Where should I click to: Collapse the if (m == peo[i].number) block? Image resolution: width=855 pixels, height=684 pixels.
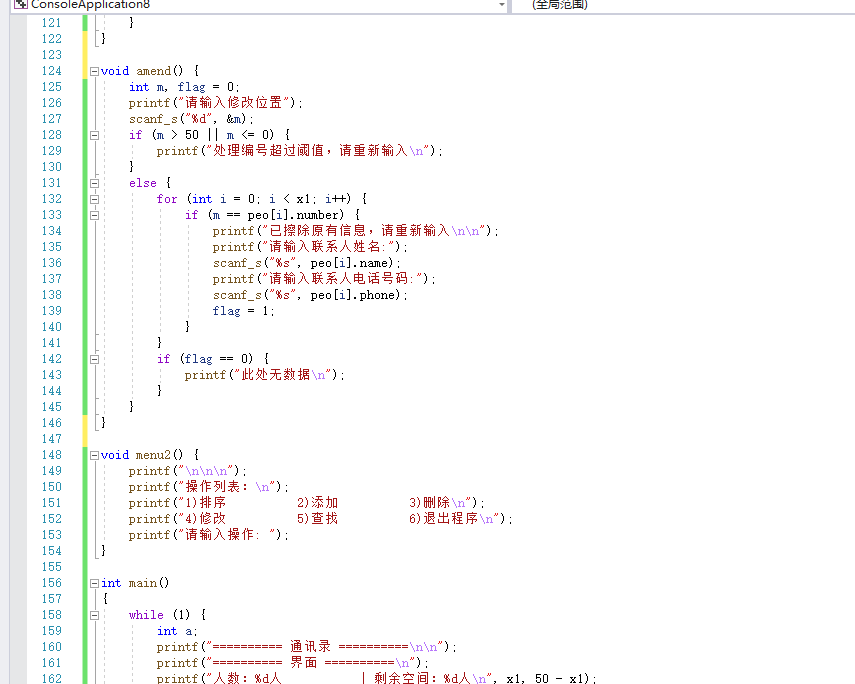(94, 215)
